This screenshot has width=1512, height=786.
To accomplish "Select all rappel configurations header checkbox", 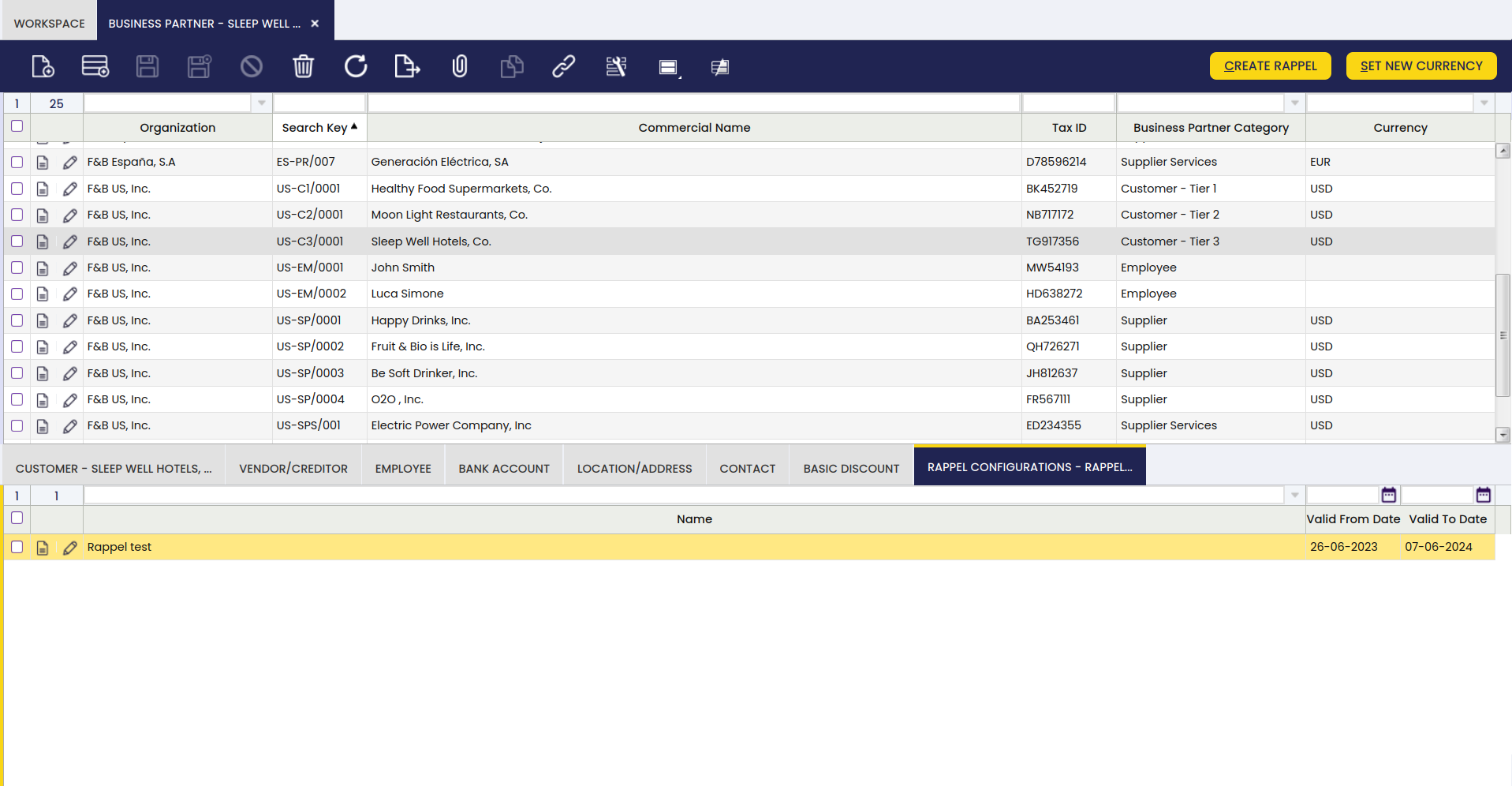I will click(17, 518).
